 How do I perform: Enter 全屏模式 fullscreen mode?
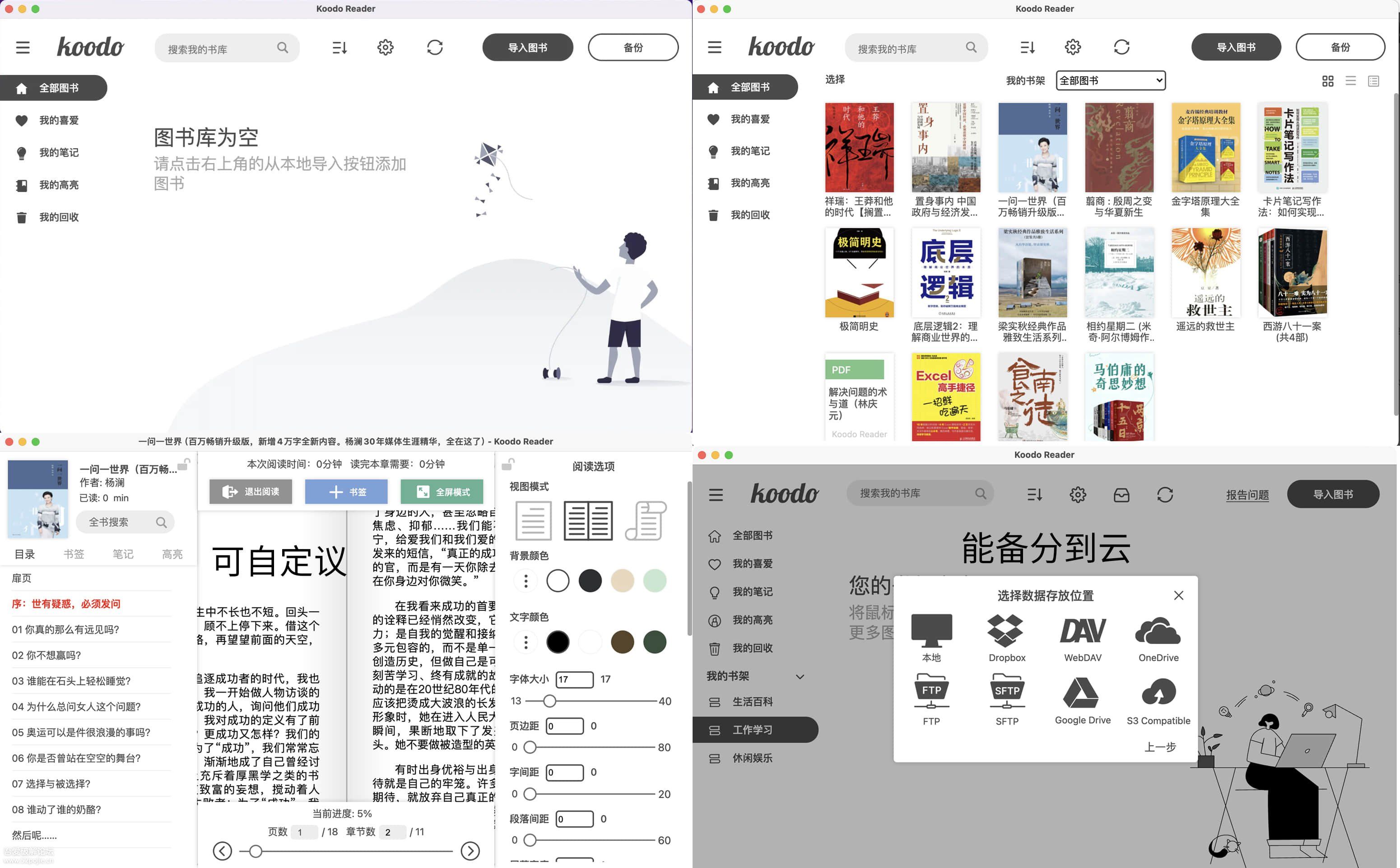(442, 491)
